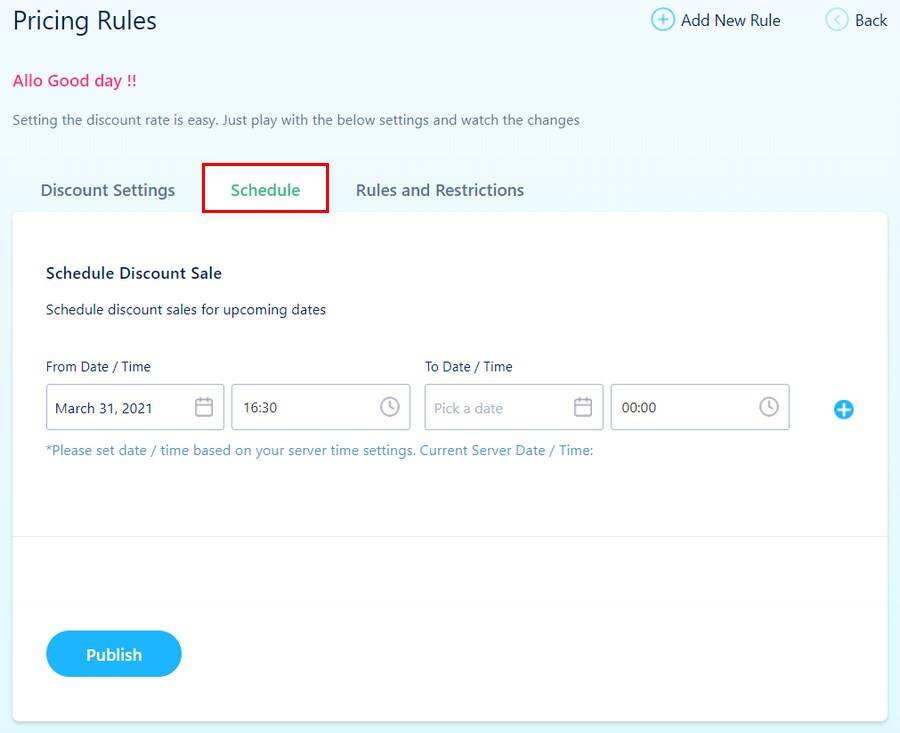
Task: Click the To Time clock icon
Action: tap(768, 407)
